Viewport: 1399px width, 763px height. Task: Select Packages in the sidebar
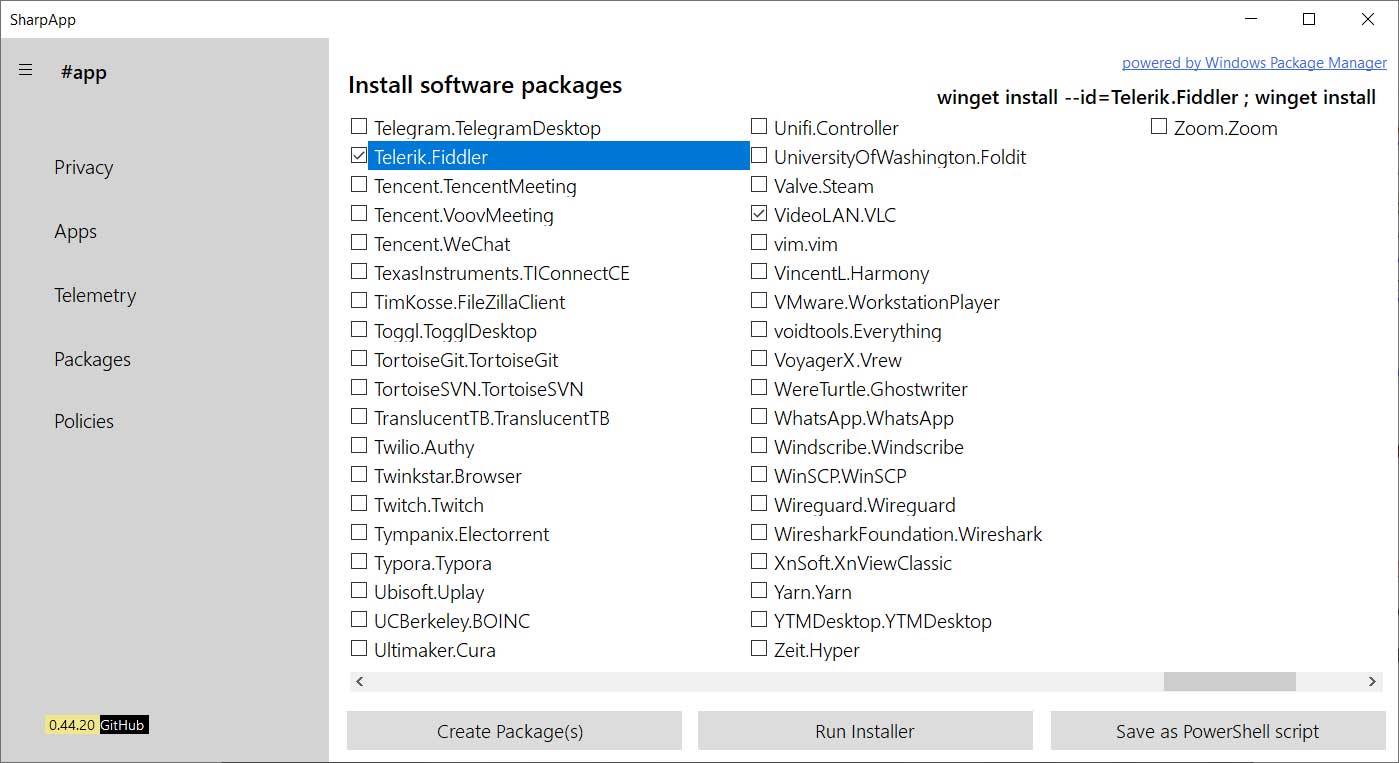(x=92, y=359)
